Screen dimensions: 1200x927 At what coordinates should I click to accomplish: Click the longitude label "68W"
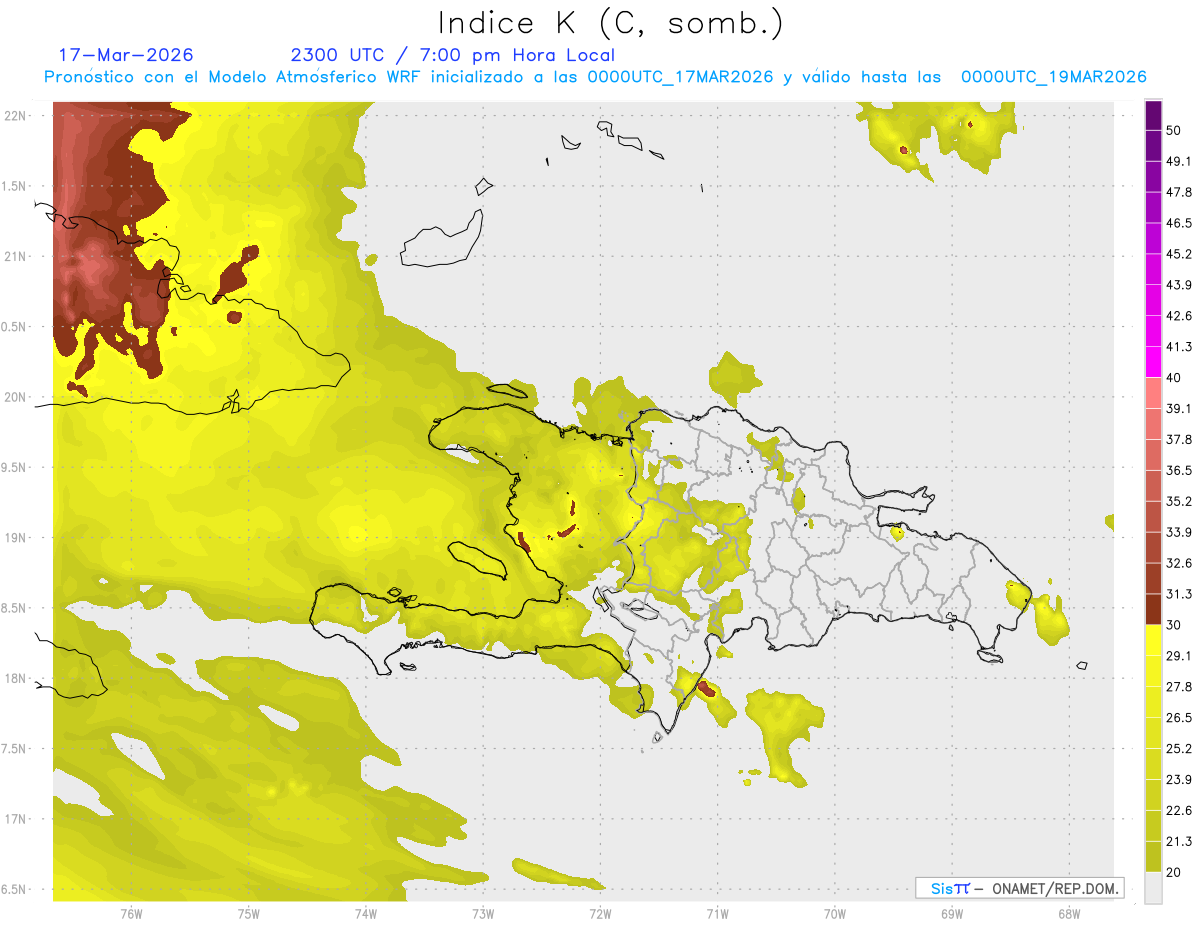point(1069,913)
